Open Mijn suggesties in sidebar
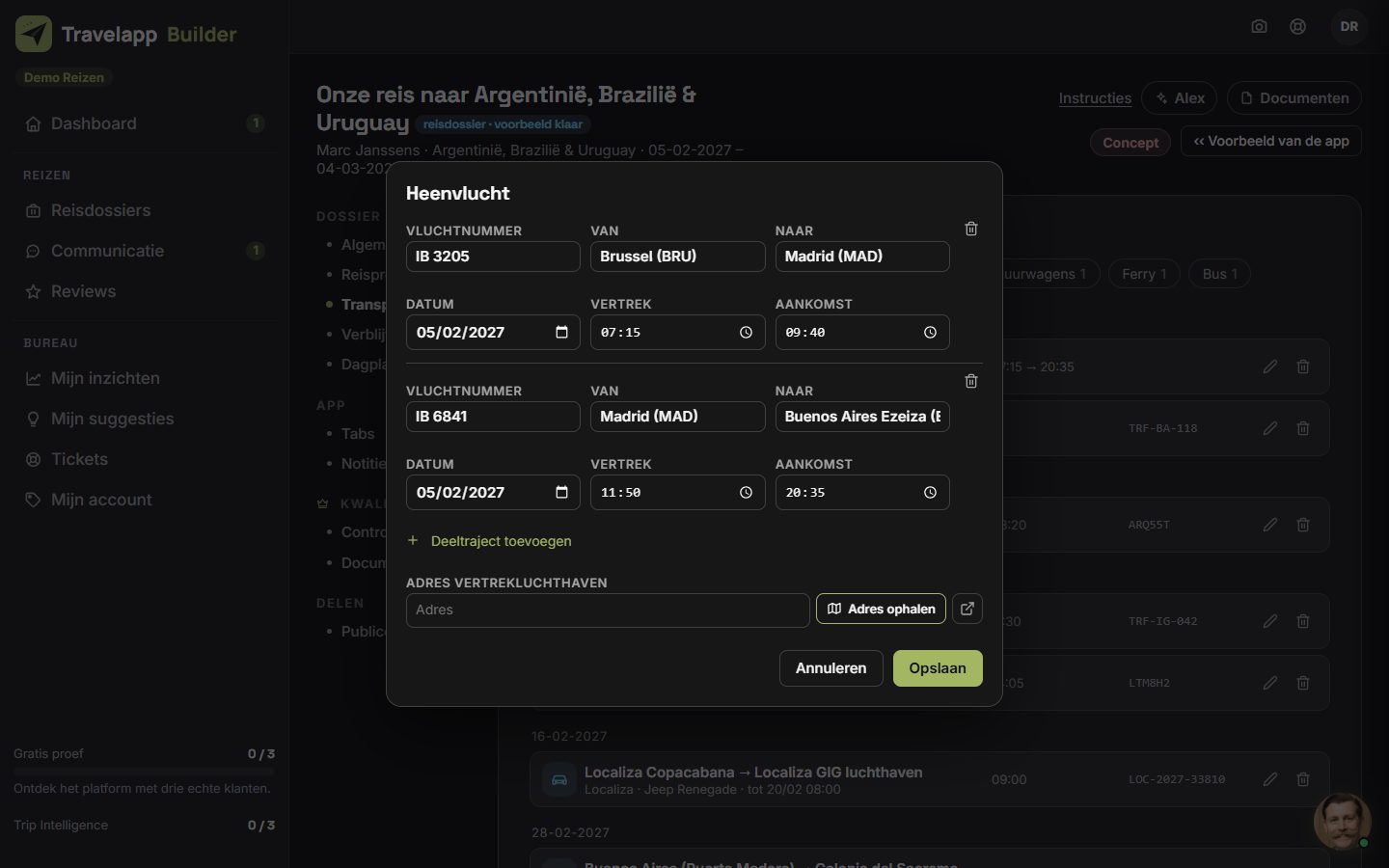 point(145,419)
